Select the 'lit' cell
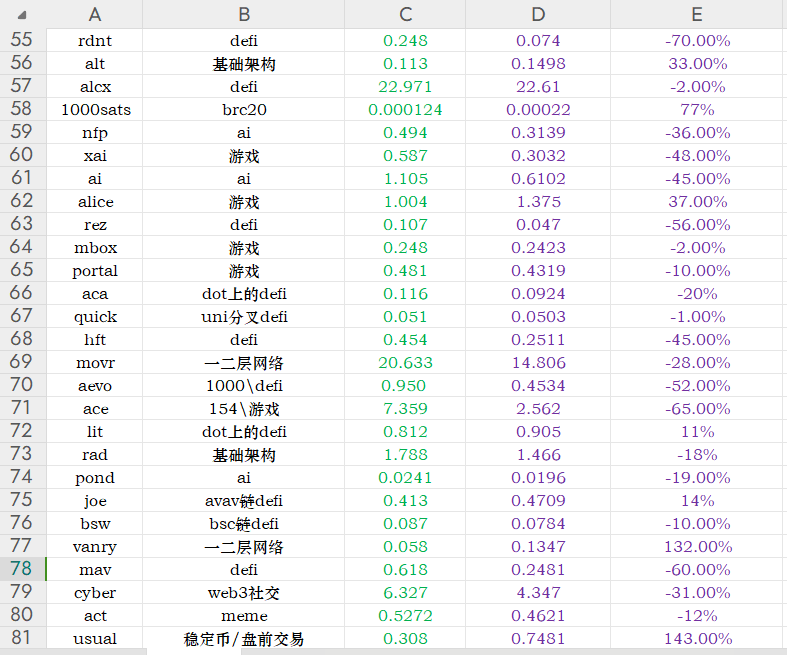Screen dimensions: 787x655 94,431
